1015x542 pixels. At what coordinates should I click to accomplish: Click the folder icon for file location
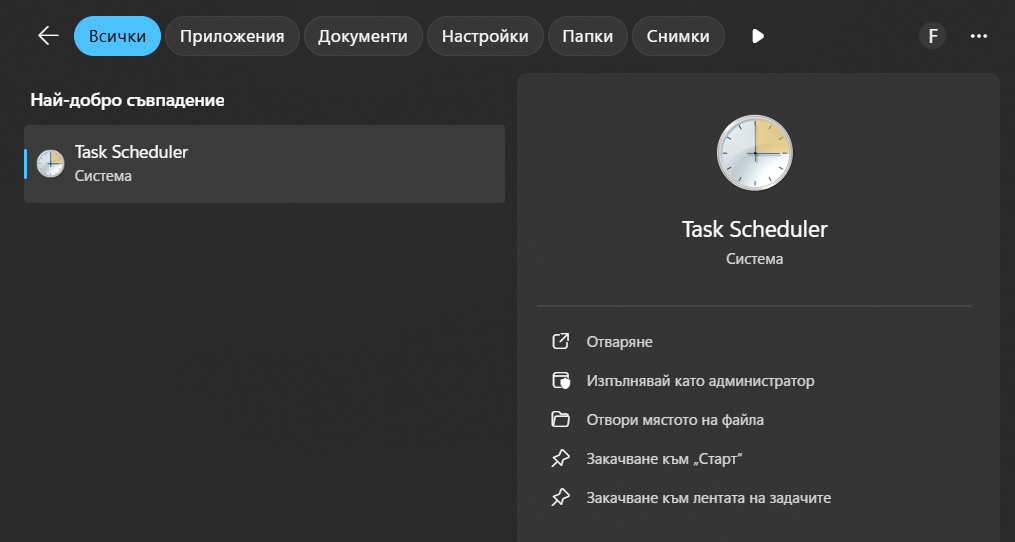pos(560,420)
